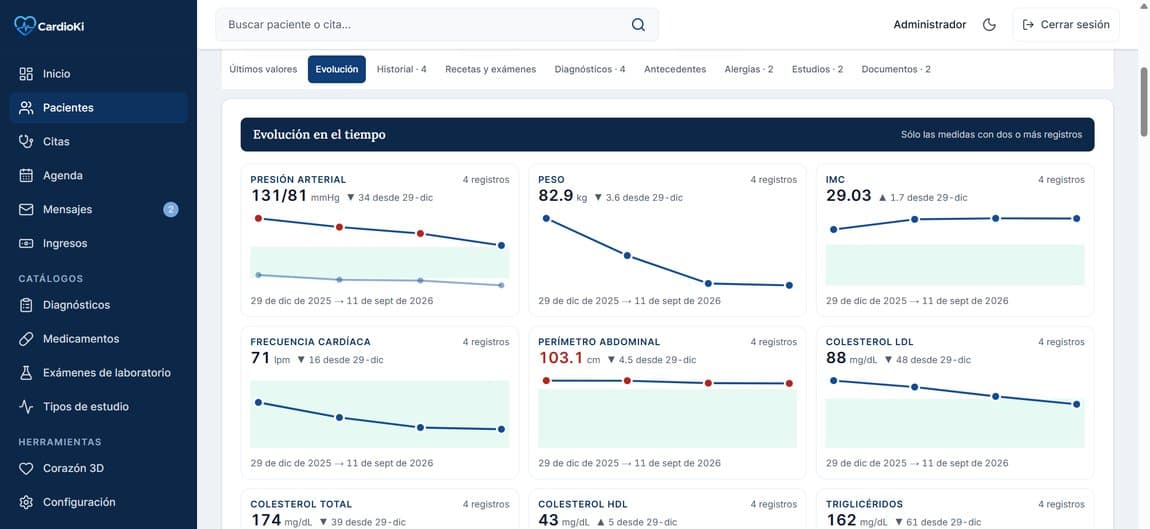Open Documentos · 2 tab
The image size is (1150, 529).
coord(896,69)
